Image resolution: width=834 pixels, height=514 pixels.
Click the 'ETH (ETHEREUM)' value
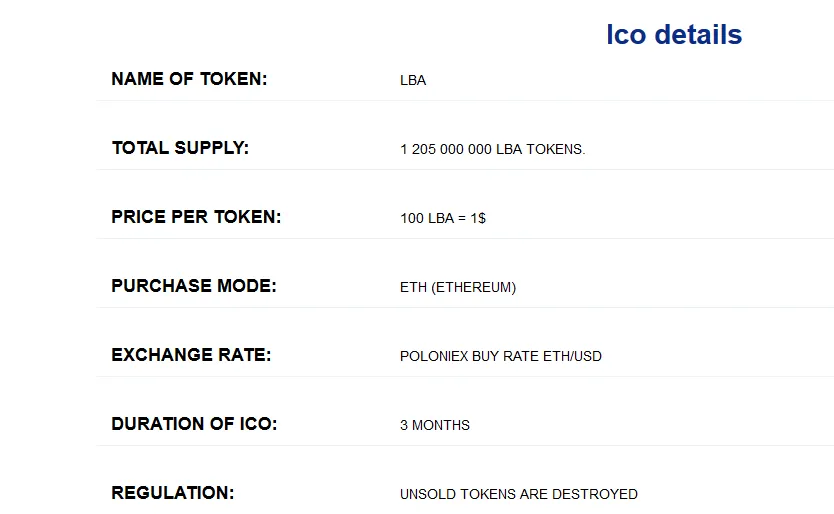tap(458, 287)
